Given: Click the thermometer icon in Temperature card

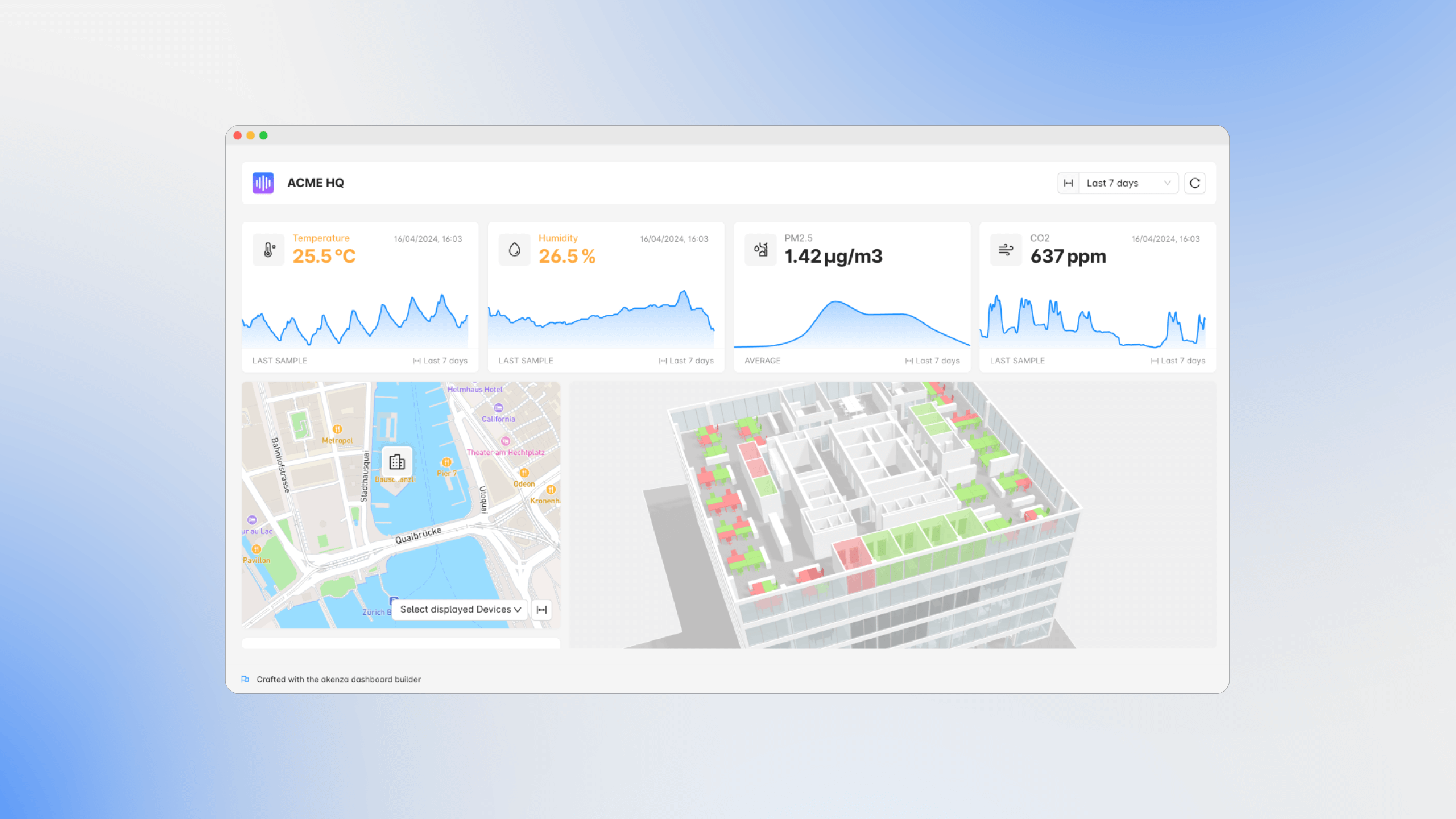Looking at the screenshot, I should pos(268,250).
